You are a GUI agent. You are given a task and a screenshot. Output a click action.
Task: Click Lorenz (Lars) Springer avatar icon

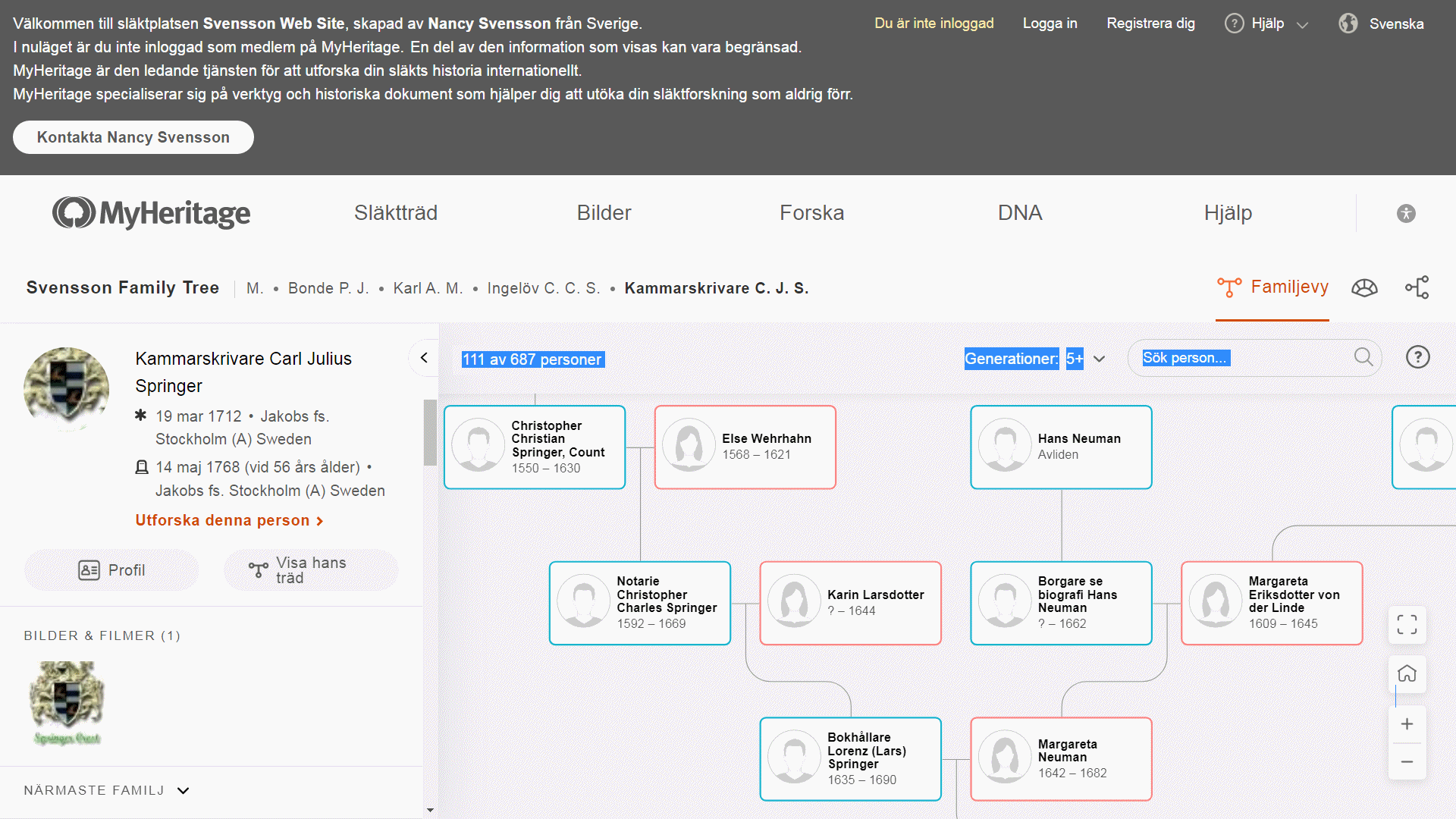(794, 757)
